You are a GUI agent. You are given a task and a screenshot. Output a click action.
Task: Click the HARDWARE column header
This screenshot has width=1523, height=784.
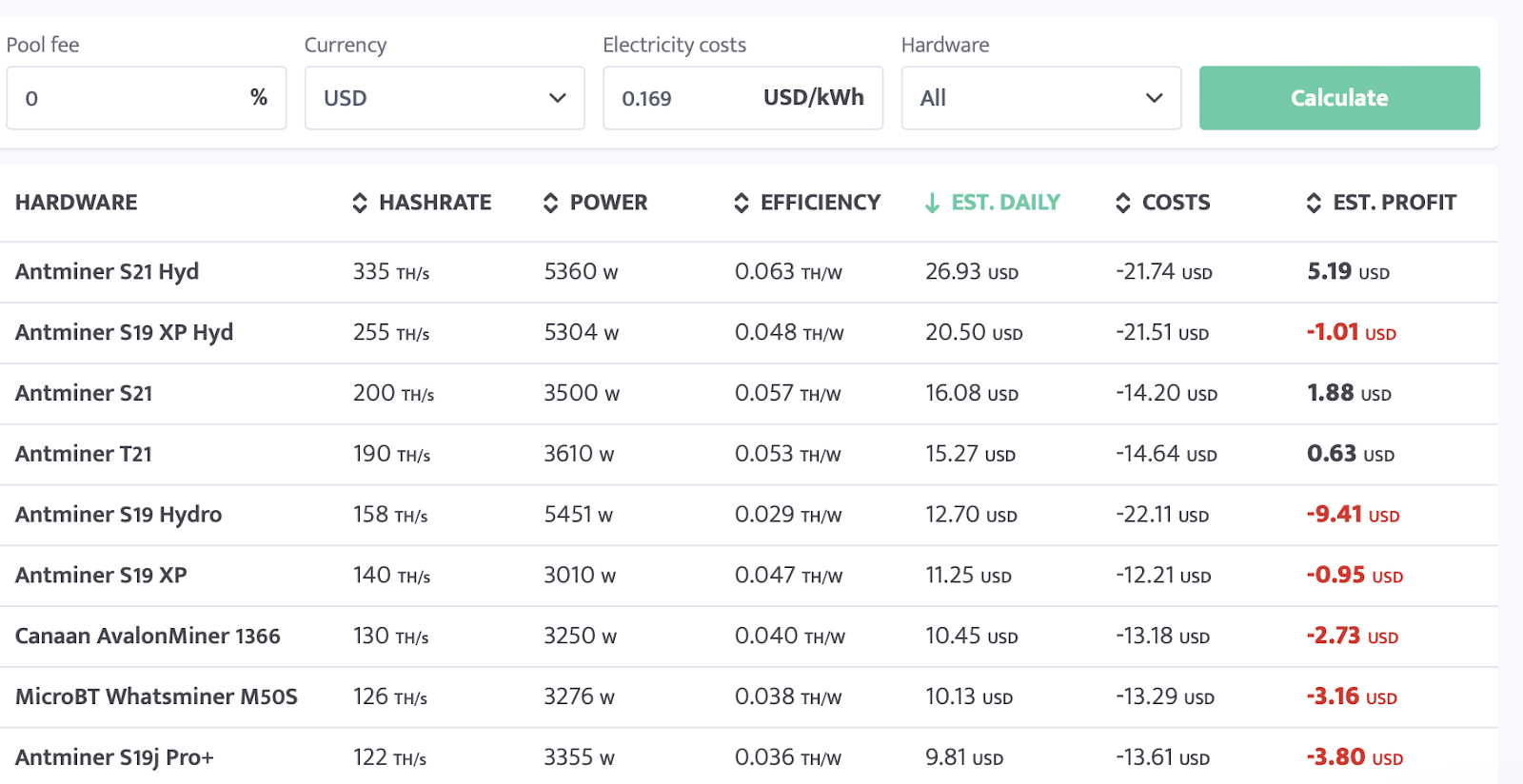[x=76, y=203]
